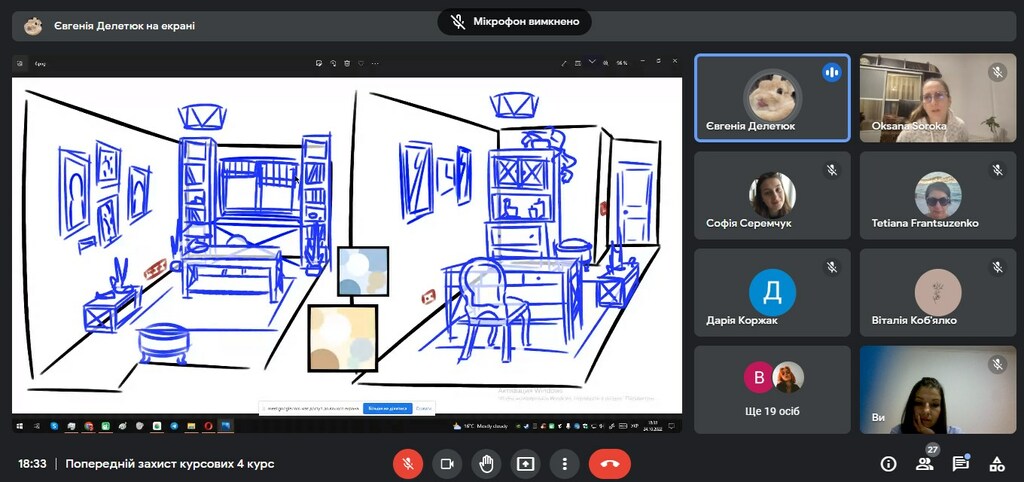Open the ellipsis menu in shared photo viewer
Screen dimensions: 1024x482
(375, 63)
